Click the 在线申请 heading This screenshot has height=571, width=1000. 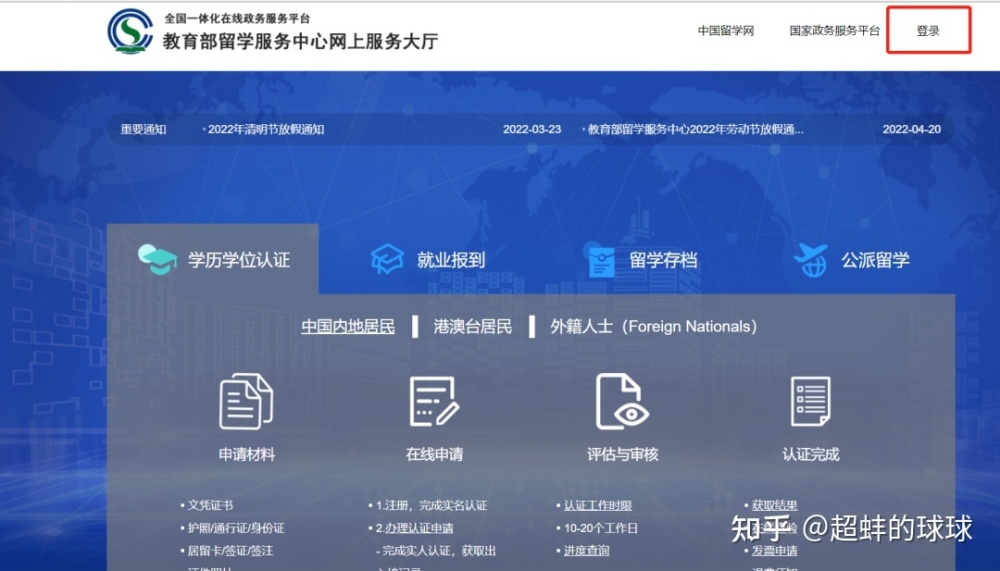(434, 454)
